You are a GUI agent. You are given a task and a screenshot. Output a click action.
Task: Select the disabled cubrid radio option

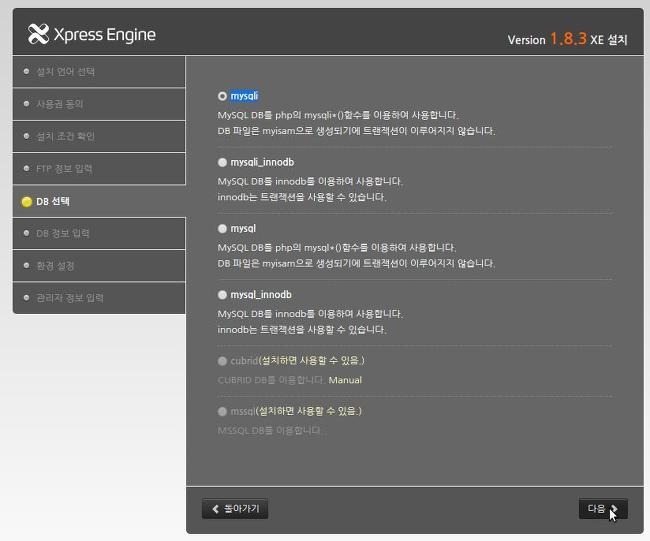222,361
